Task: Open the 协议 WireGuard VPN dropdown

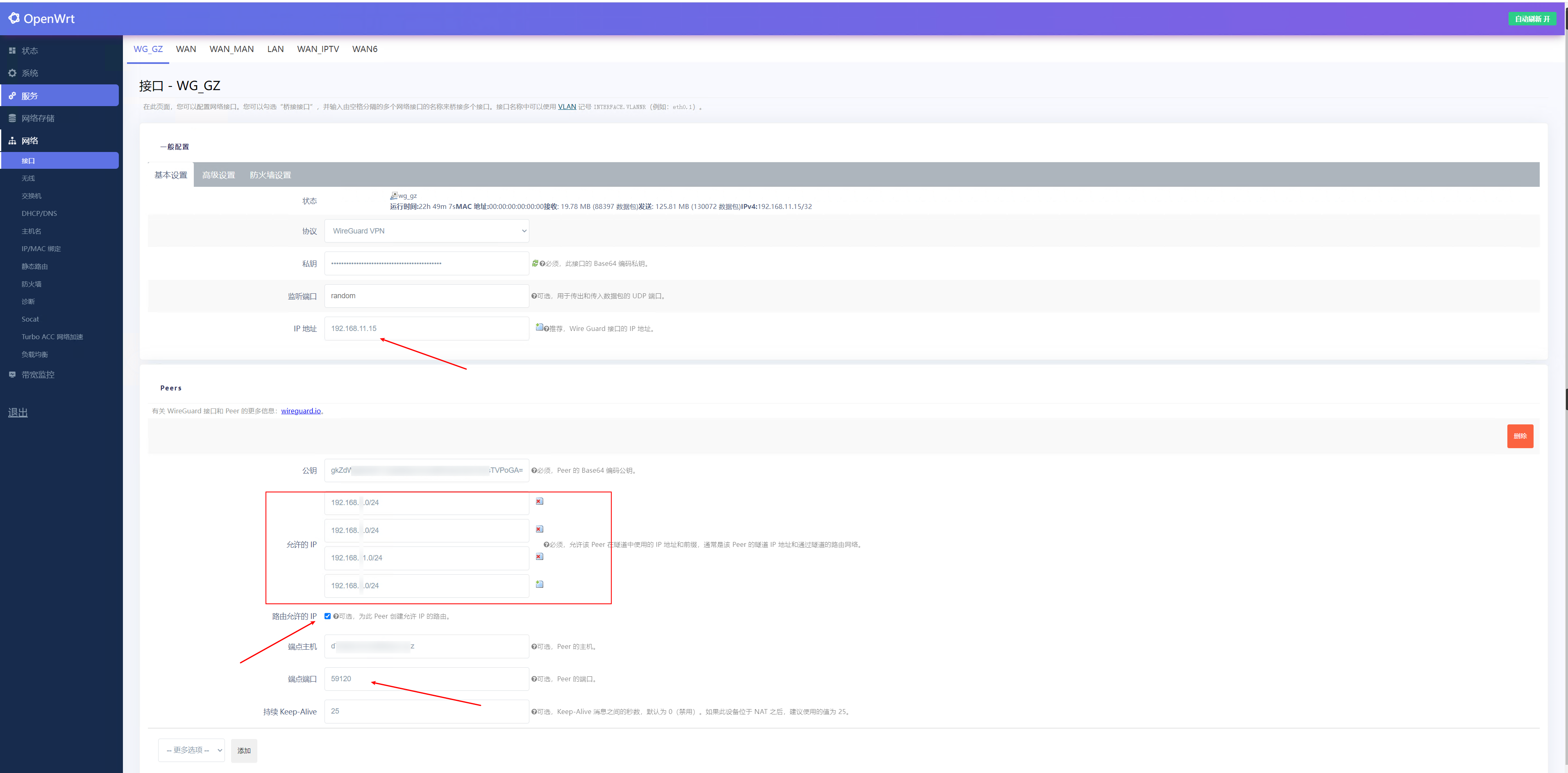Action: [x=426, y=231]
